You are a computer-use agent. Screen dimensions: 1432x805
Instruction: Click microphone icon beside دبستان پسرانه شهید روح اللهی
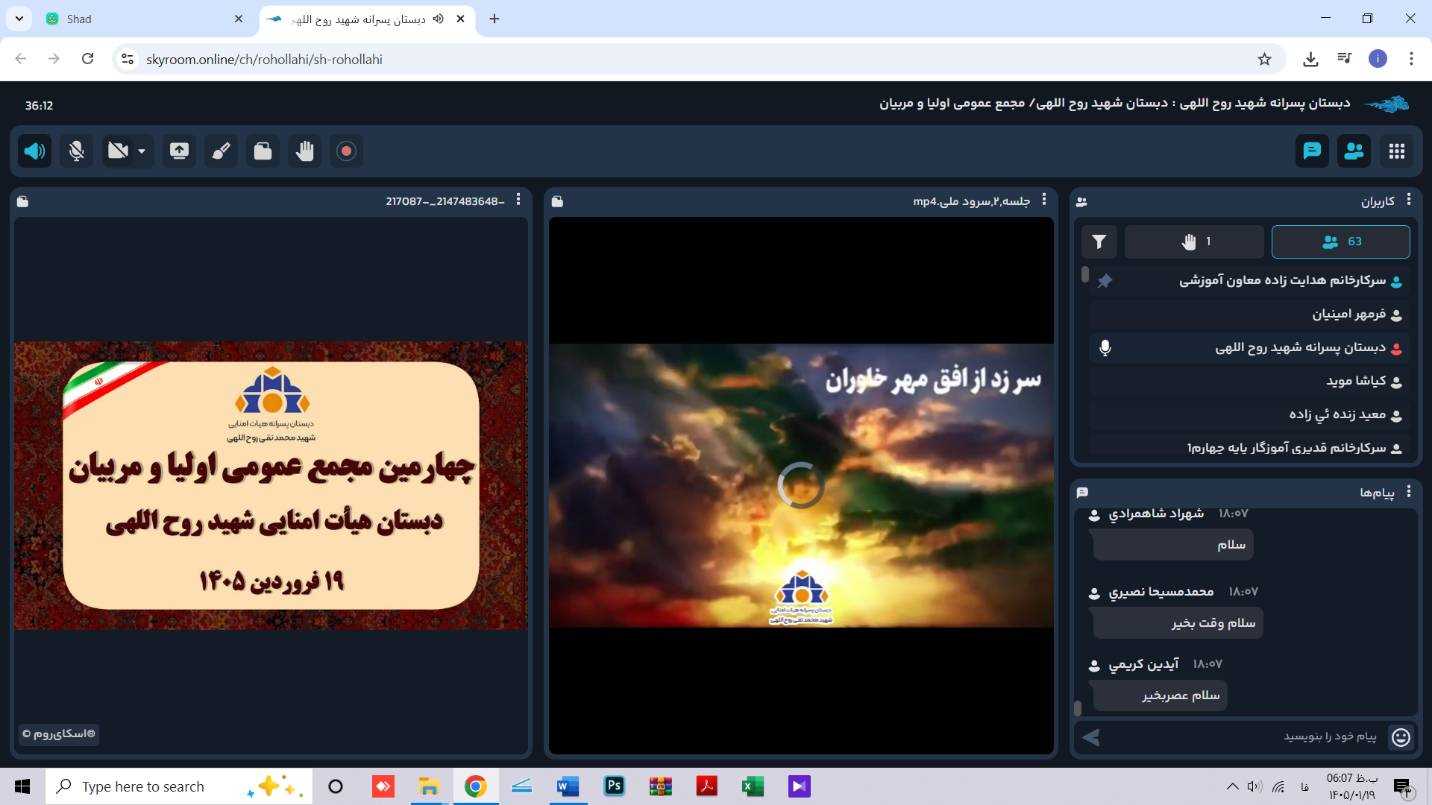tap(1105, 347)
